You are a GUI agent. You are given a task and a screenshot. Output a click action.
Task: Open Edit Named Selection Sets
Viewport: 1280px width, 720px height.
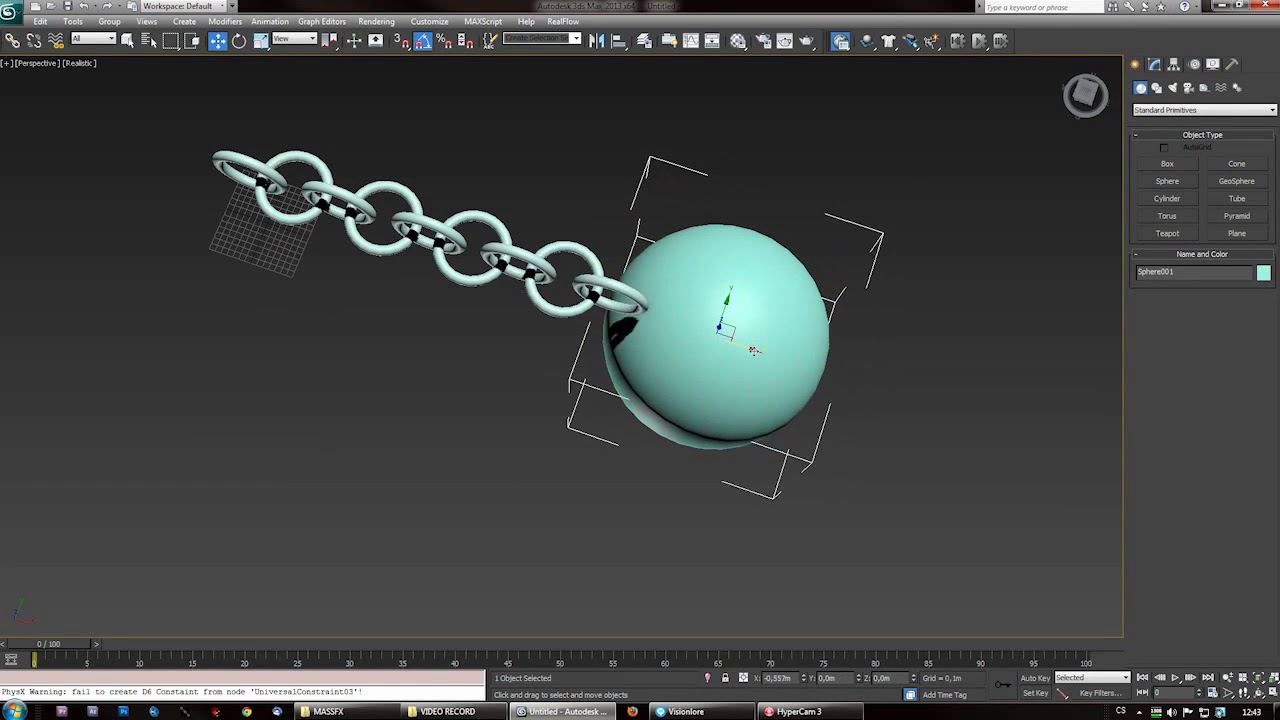[x=490, y=41]
